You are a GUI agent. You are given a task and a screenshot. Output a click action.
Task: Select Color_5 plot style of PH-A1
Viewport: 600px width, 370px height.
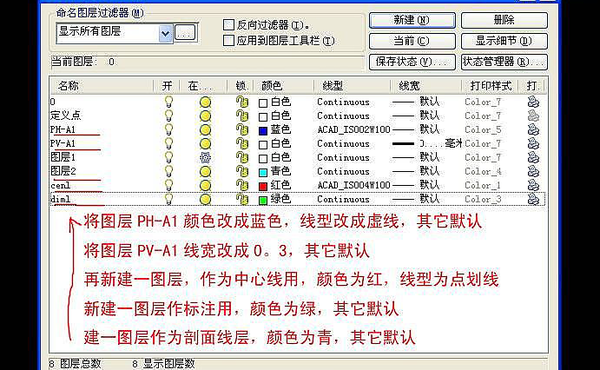point(483,130)
